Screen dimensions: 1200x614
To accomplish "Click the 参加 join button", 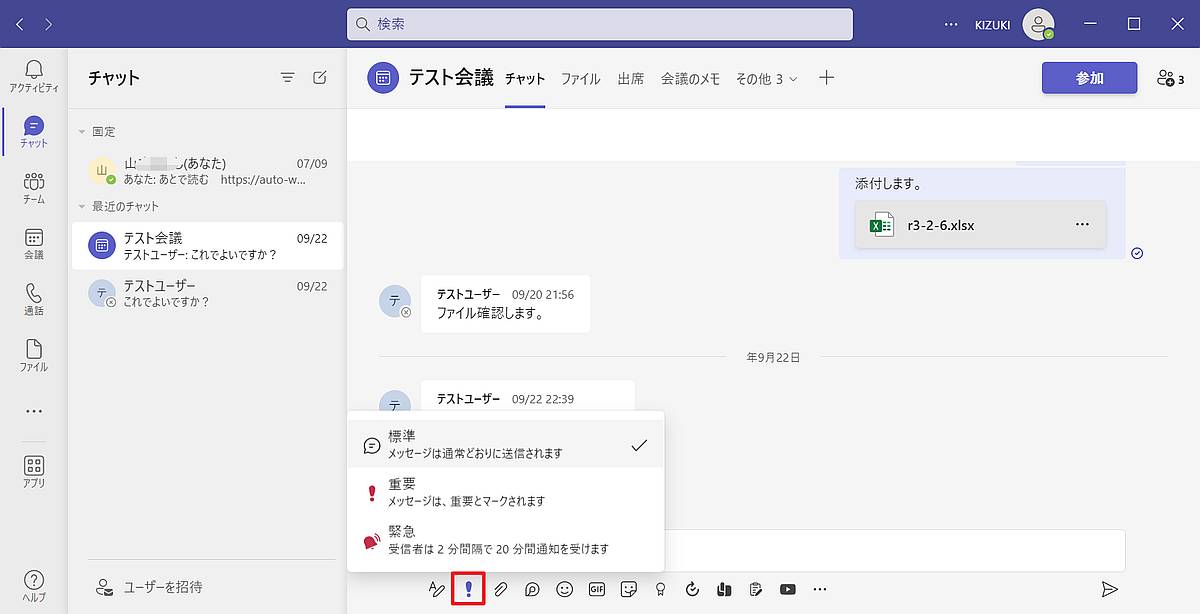I will click(x=1089, y=78).
